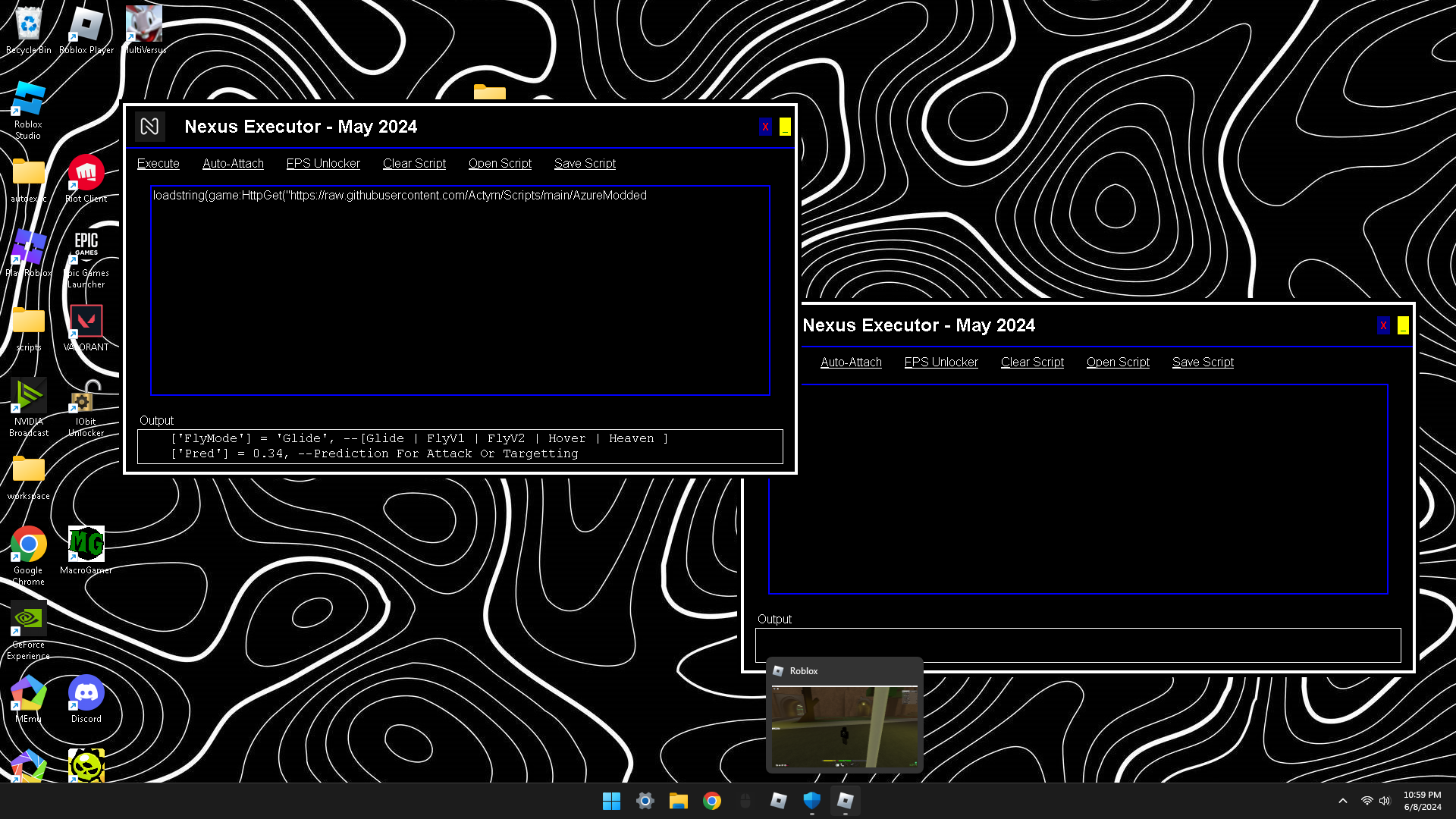The image size is (1456, 819).
Task: Show hidden system tray icons chevron
Action: 1342,801
